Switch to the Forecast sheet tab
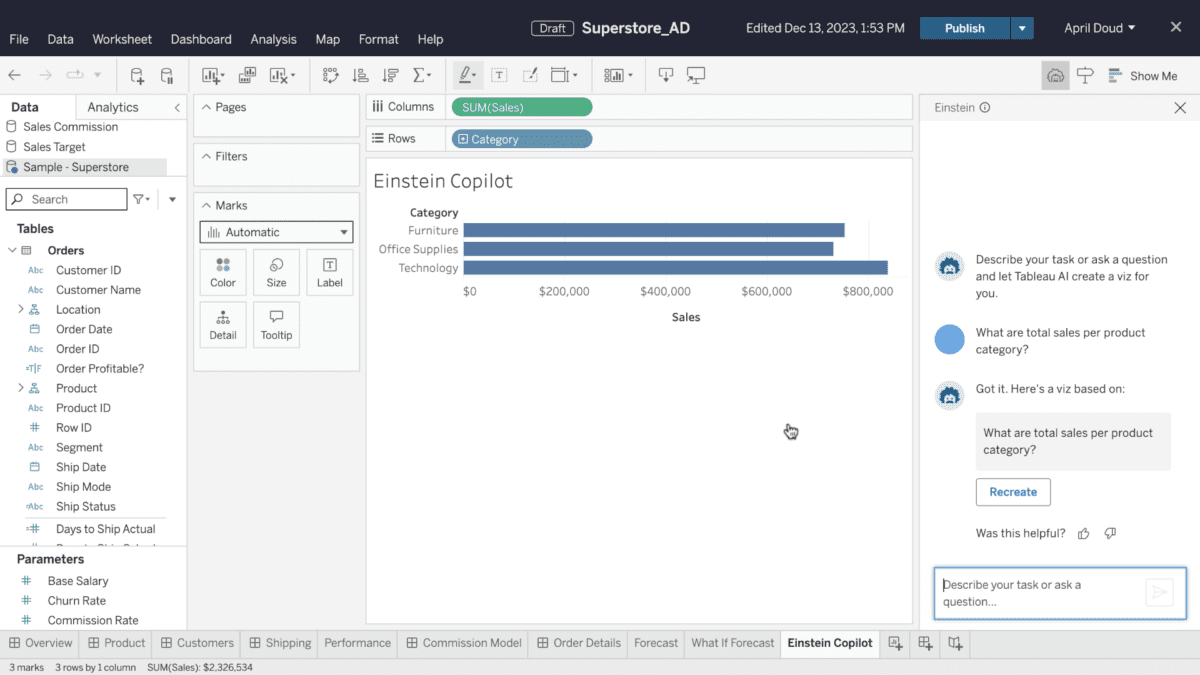 [x=655, y=643]
